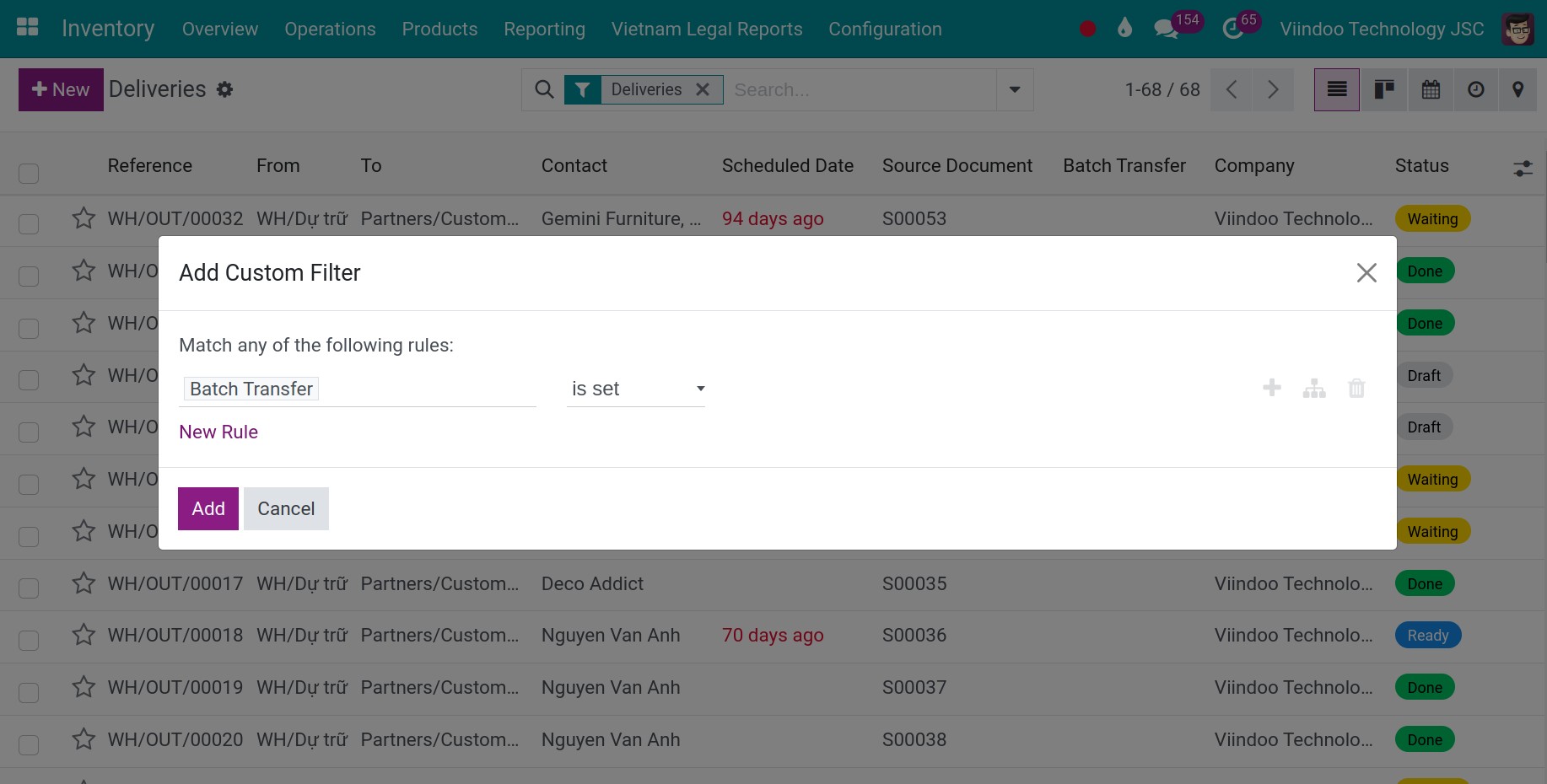Remove the Deliveries filter facet

click(x=702, y=89)
